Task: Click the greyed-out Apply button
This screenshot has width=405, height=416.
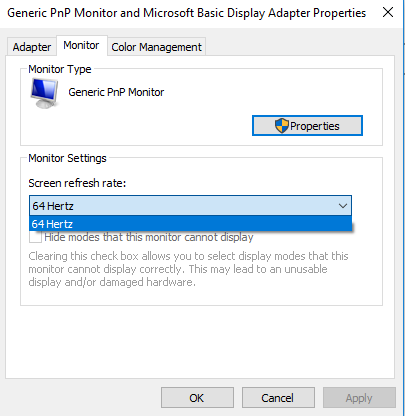Action: tap(359, 398)
